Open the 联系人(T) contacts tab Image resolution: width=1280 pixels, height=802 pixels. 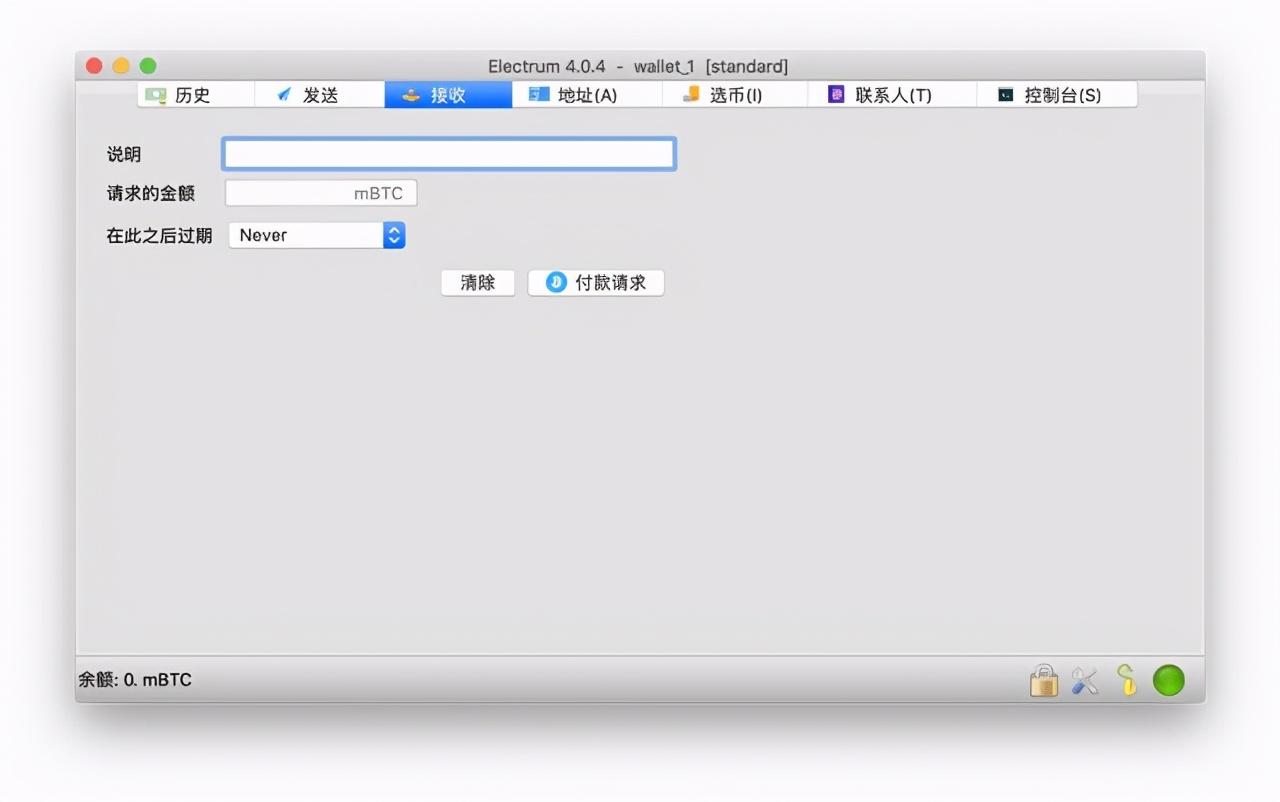click(x=892, y=95)
